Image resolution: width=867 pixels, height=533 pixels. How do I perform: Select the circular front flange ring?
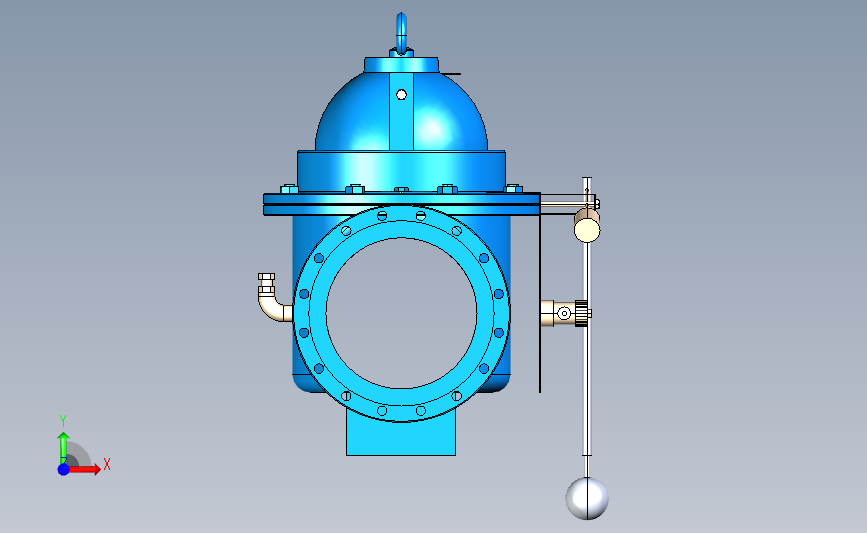[401, 313]
